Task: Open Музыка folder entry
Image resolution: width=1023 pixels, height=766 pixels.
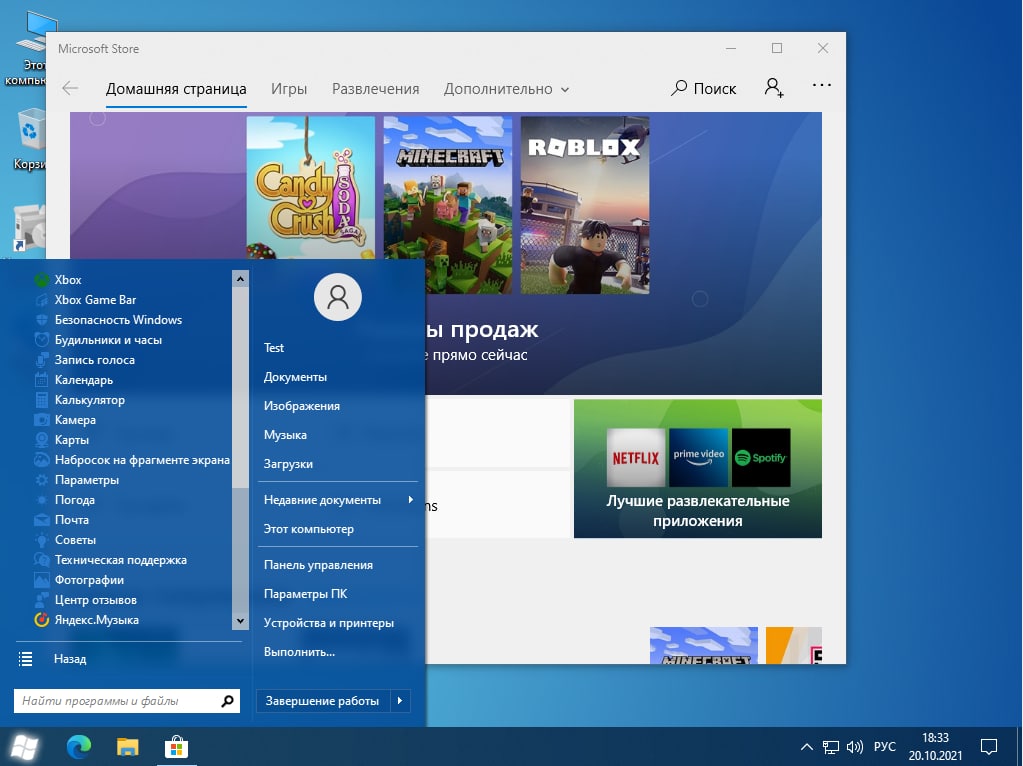Action: [x=285, y=435]
